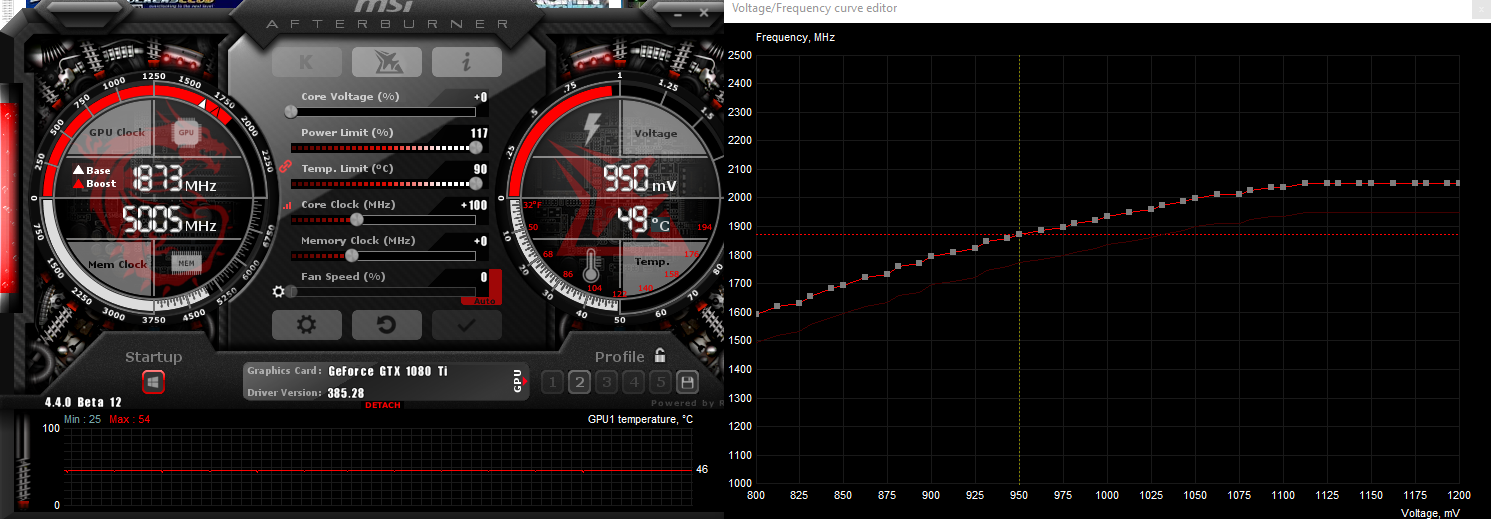Click the Power Limit slider handle
The height and width of the screenshot is (519, 1491).
pyautogui.click(x=476, y=147)
